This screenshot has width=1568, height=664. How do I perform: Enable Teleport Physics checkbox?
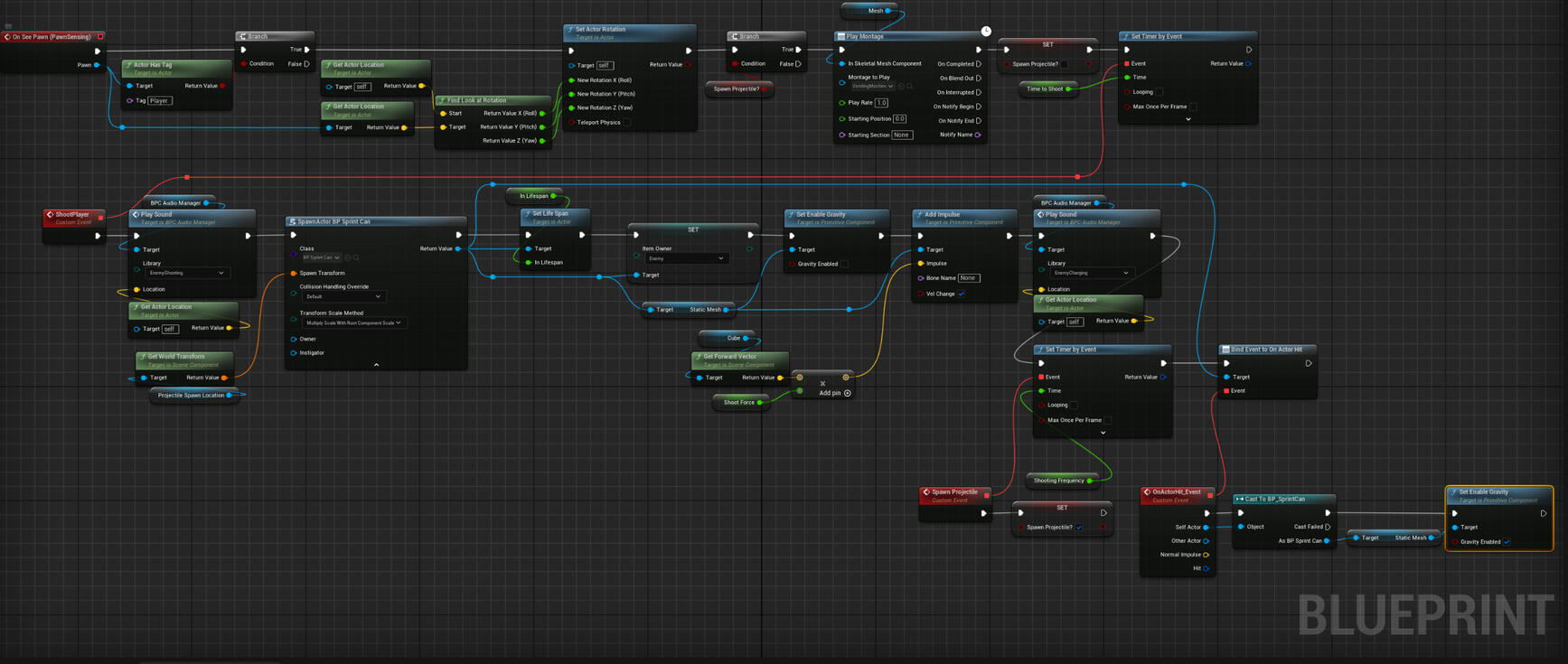click(x=626, y=122)
